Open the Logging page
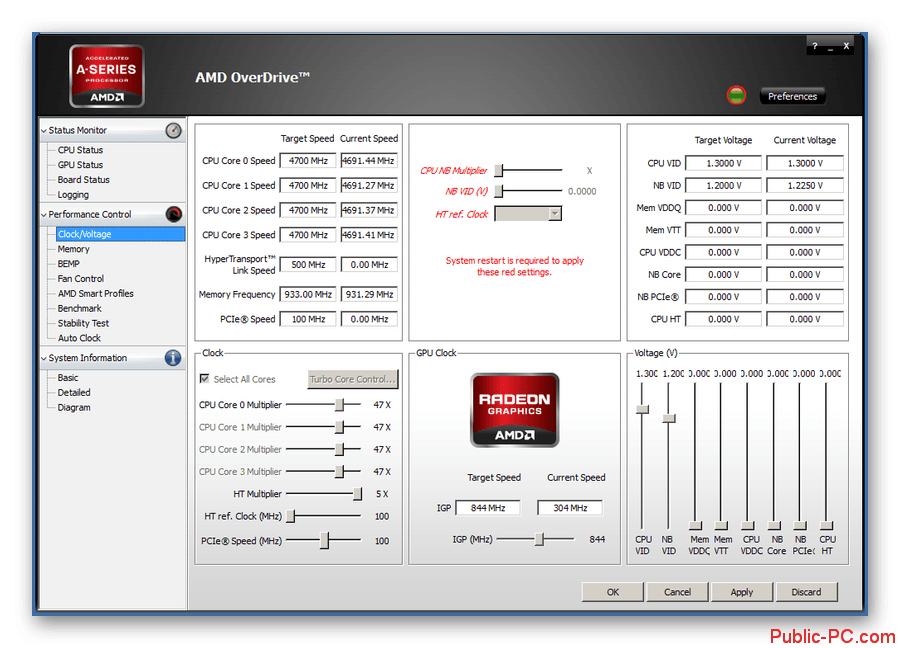The height and width of the screenshot is (648, 900). 73,195
